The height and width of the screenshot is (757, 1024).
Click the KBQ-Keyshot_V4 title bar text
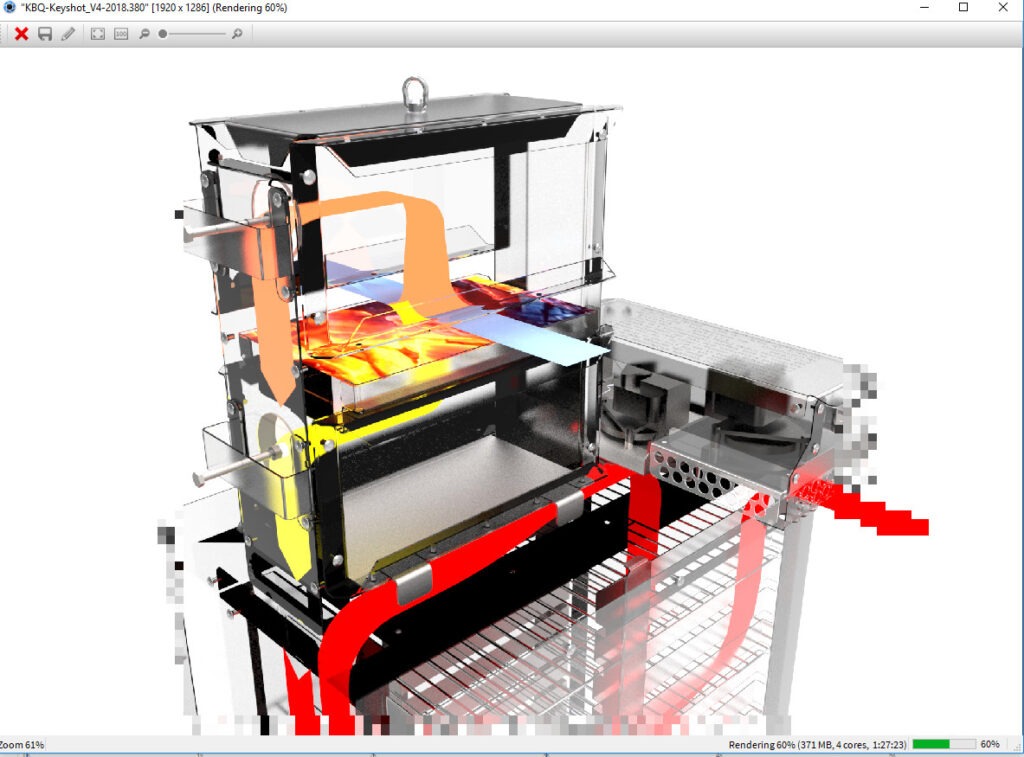[95, 7]
